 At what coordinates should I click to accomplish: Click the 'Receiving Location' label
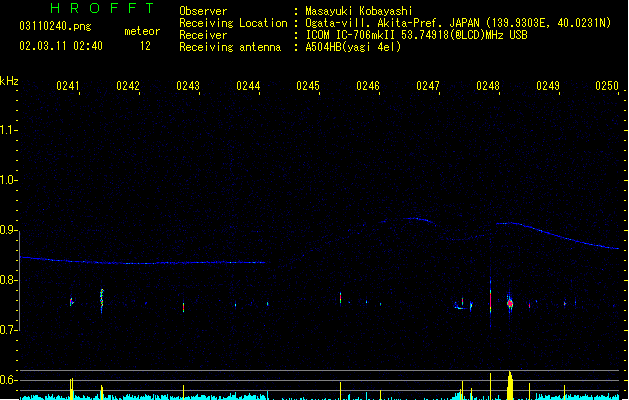coord(233,23)
